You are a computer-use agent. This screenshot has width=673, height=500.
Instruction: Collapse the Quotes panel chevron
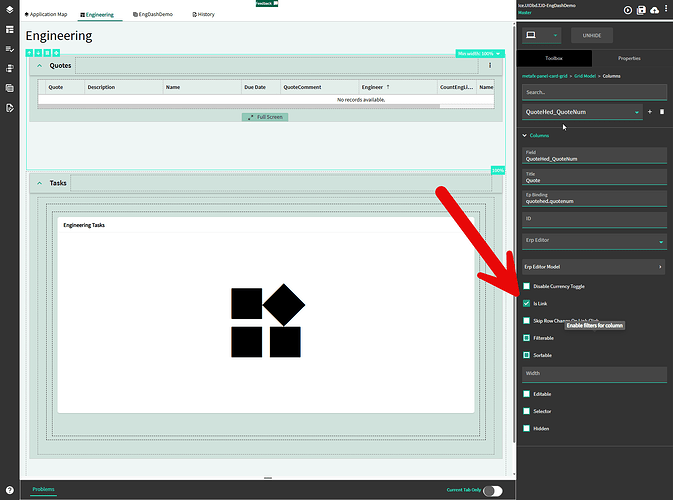coord(39,66)
